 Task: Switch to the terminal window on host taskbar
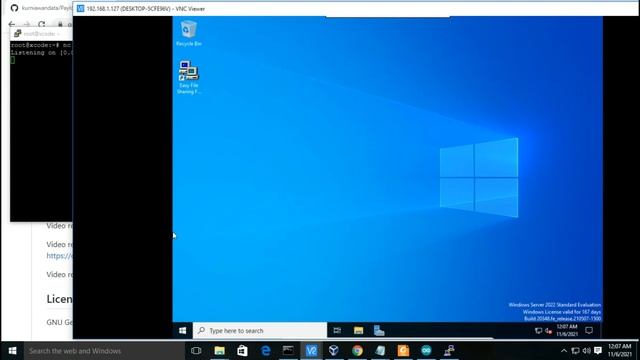tap(288, 351)
